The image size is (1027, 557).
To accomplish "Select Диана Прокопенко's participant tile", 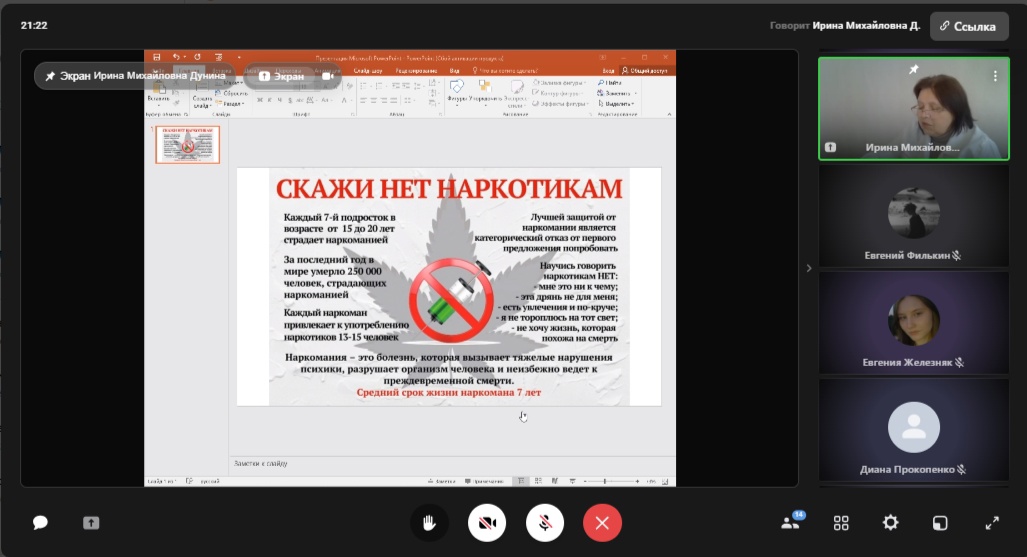I will point(914,429).
